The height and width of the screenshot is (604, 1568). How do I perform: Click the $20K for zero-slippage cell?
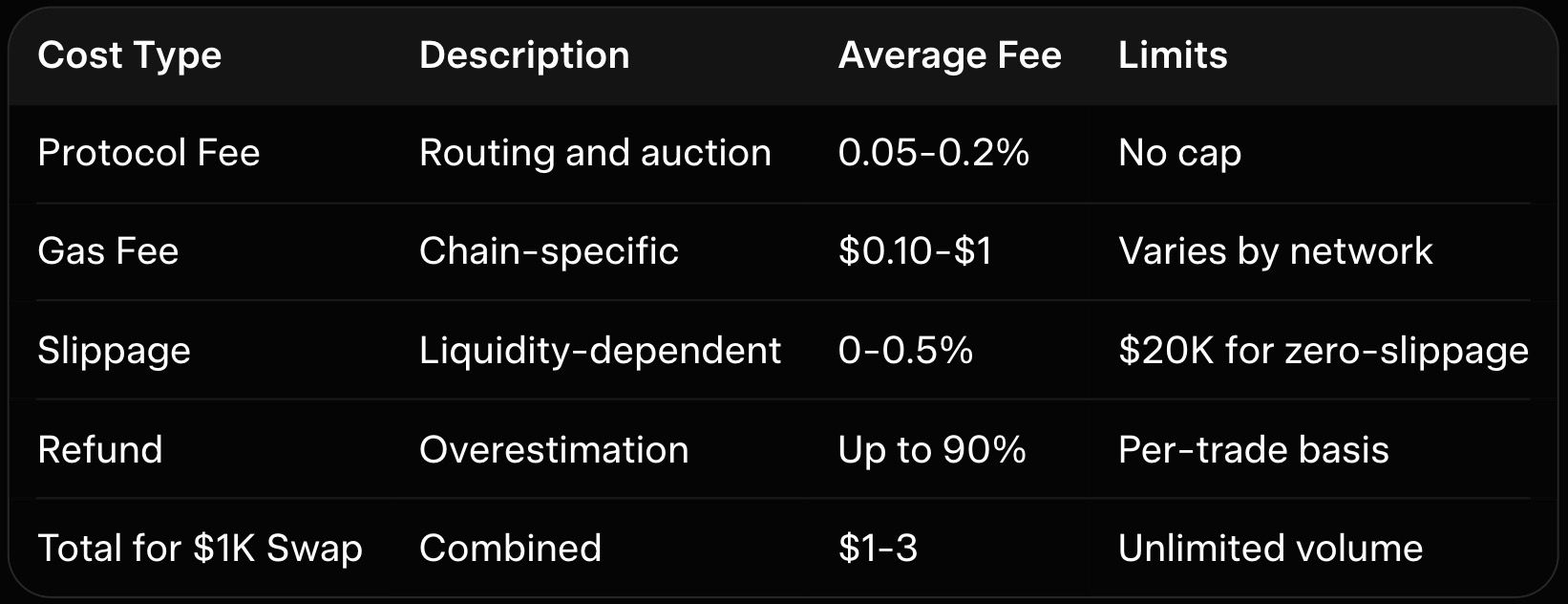click(1323, 351)
